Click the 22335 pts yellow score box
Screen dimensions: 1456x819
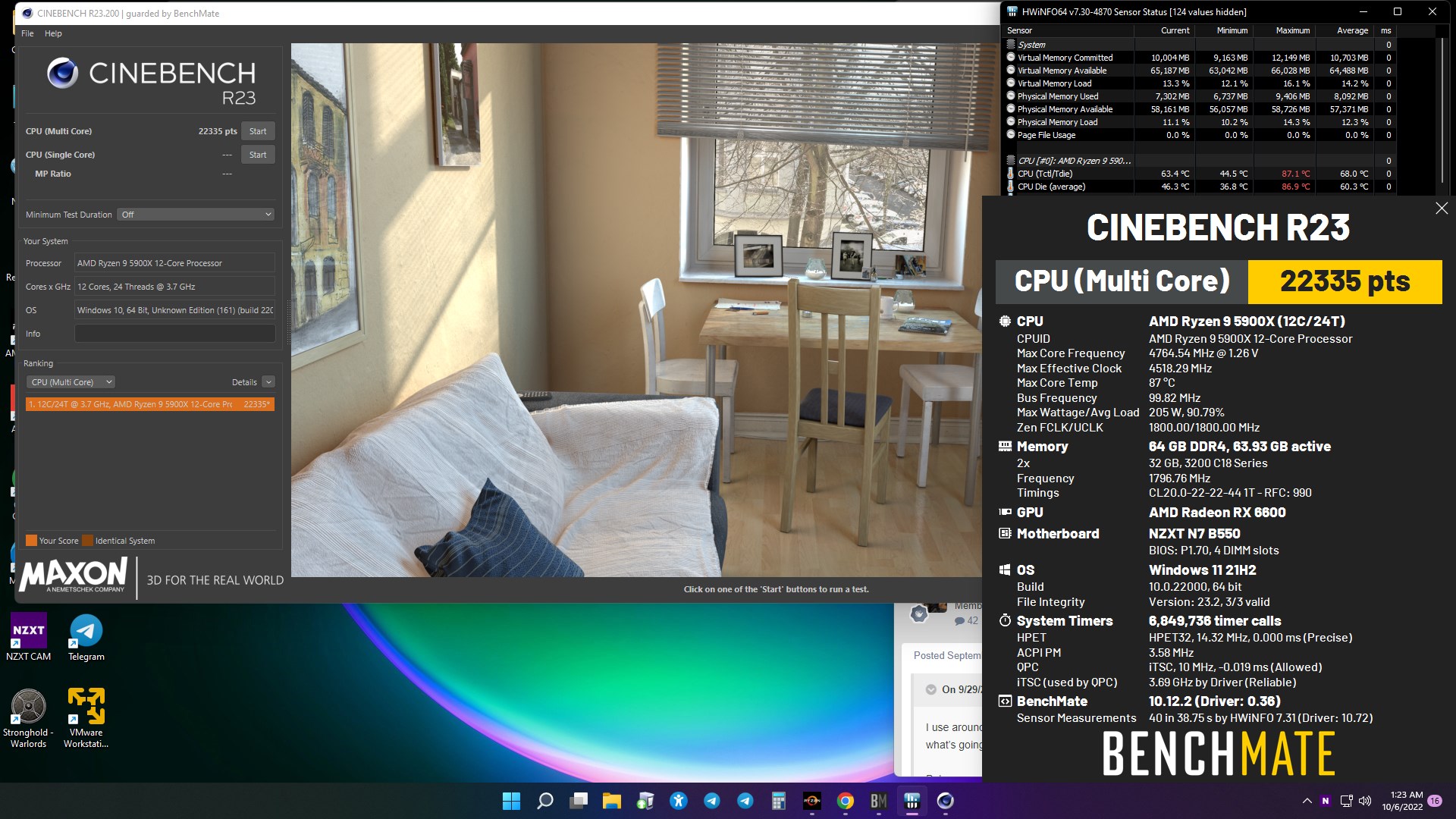(x=1345, y=282)
